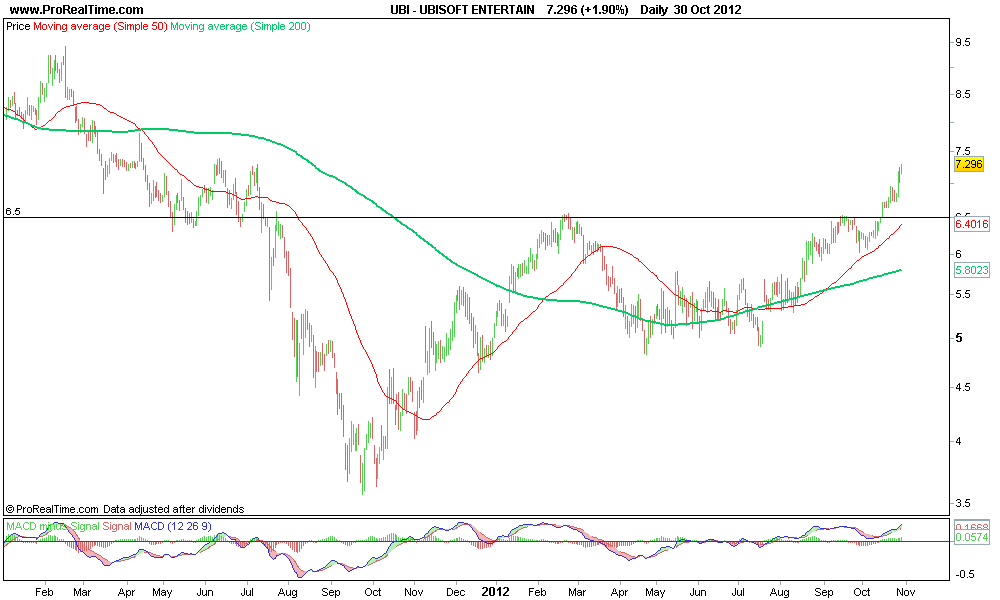Select the Price legend label
1000x600 pixels.
pyautogui.click(x=18, y=26)
